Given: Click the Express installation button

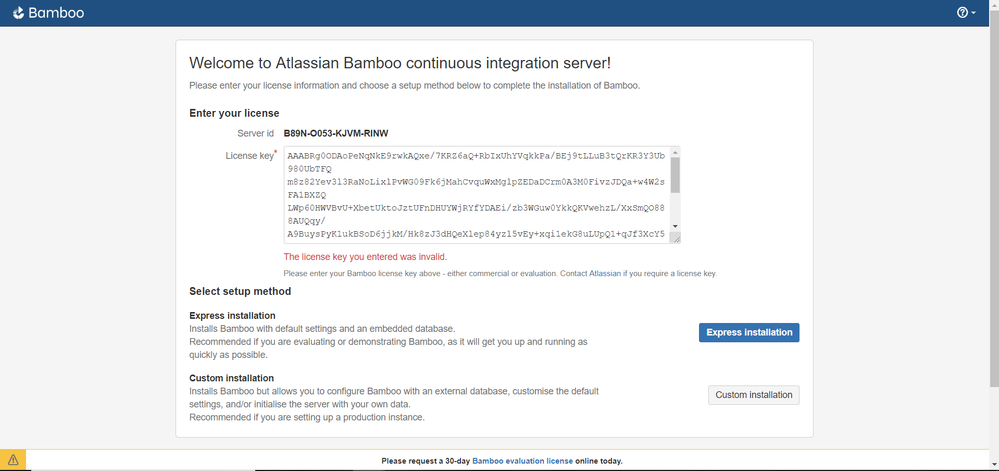Looking at the screenshot, I should tap(749, 332).
